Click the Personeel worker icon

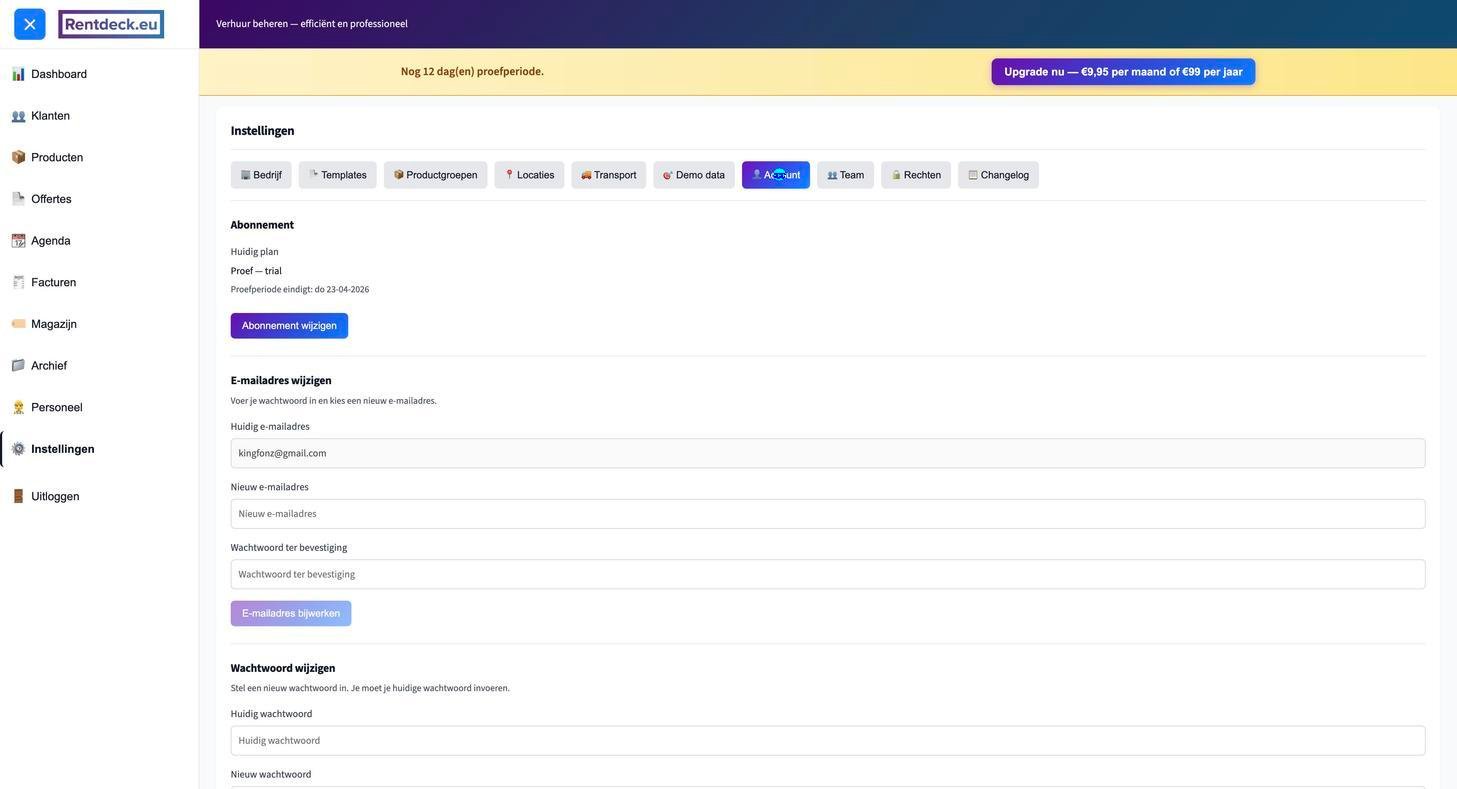pyautogui.click(x=18, y=407)
